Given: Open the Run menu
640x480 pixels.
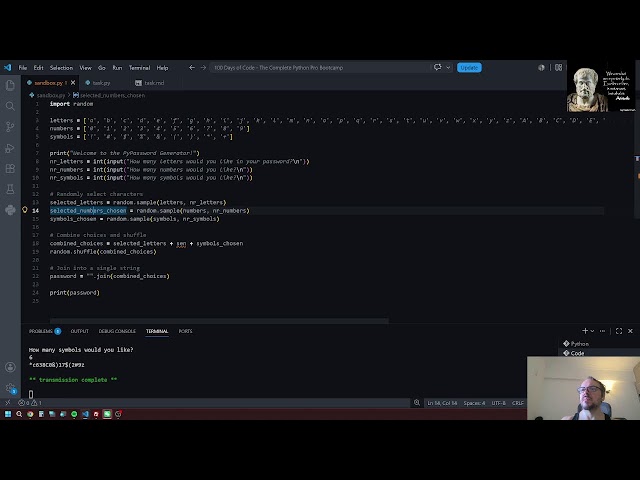Looking at the screenshot, I should (x=117, y=68).
